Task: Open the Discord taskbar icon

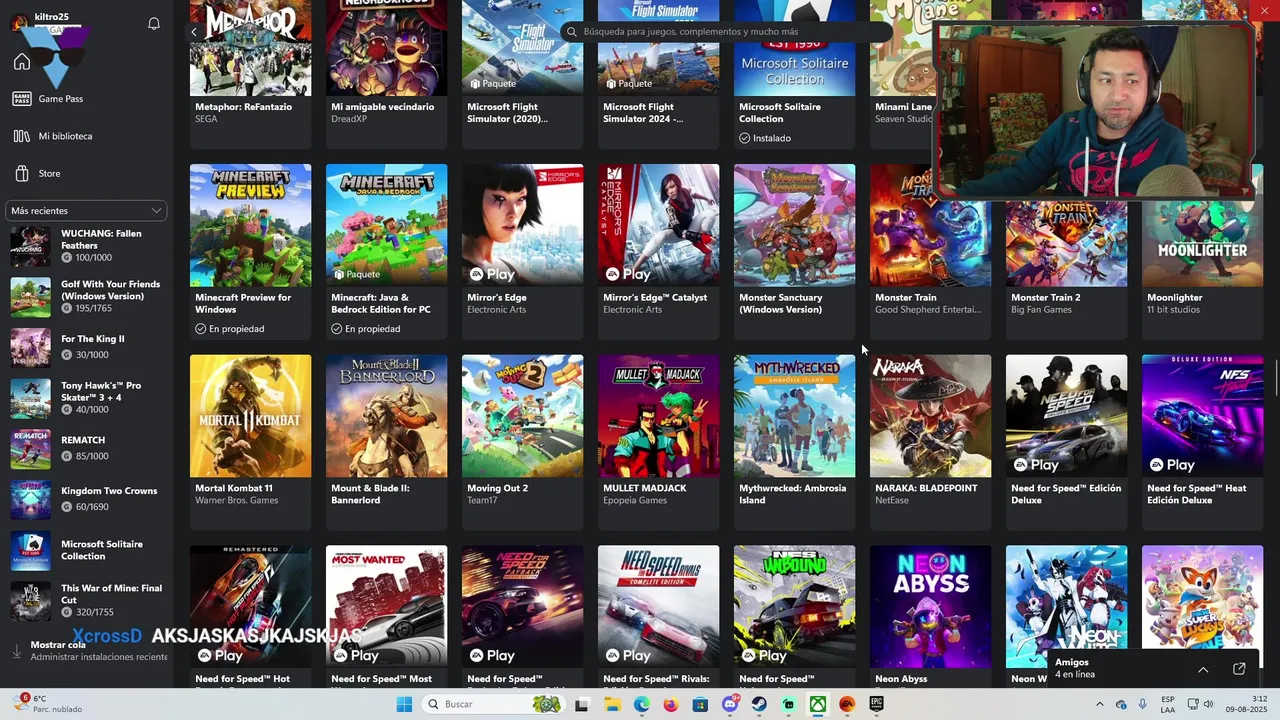Action: click(x=730, y=705)
